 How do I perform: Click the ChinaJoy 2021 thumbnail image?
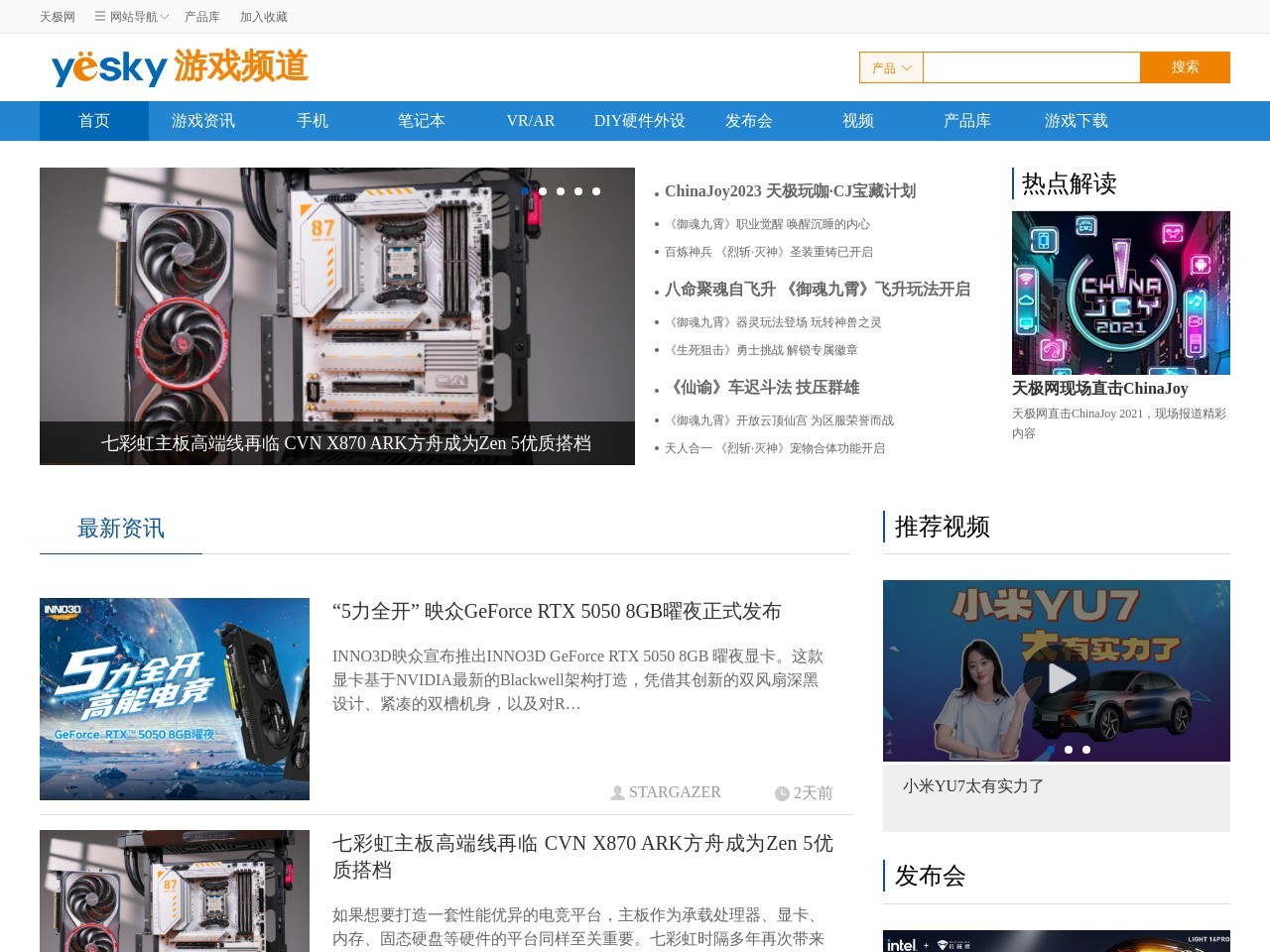pyautogui.click(x=1121, y=293)
